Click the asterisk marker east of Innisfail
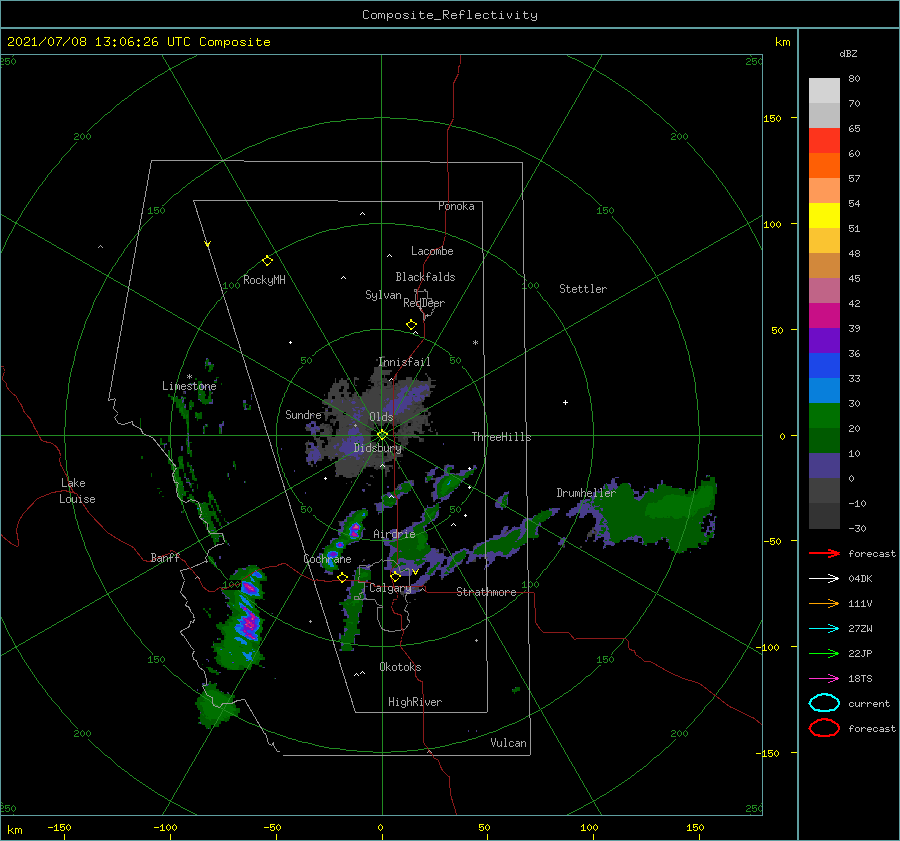Viewport: 900px width, 841px height. pos(475,343)
